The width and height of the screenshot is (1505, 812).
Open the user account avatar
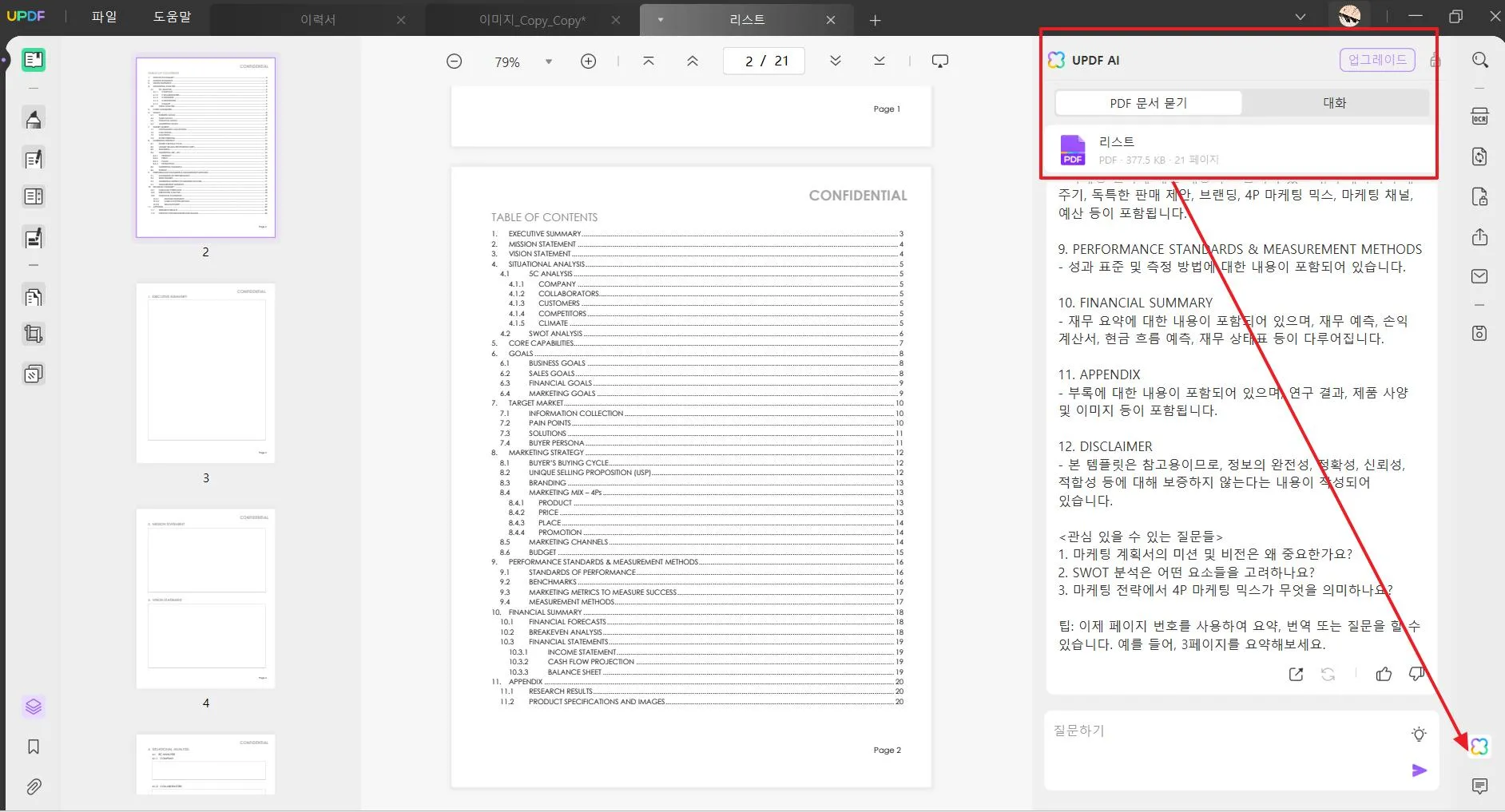1349,17
